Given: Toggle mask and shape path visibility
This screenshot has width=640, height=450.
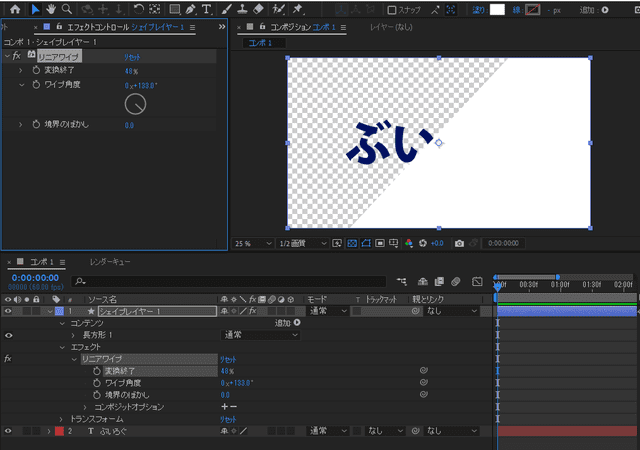Looking at the screenshot, I should [x=366, y=243].
